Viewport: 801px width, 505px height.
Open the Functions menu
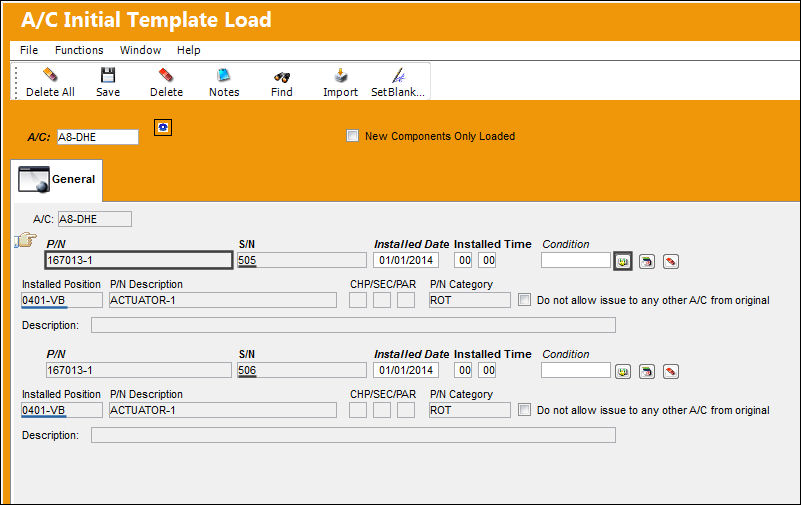79,50
